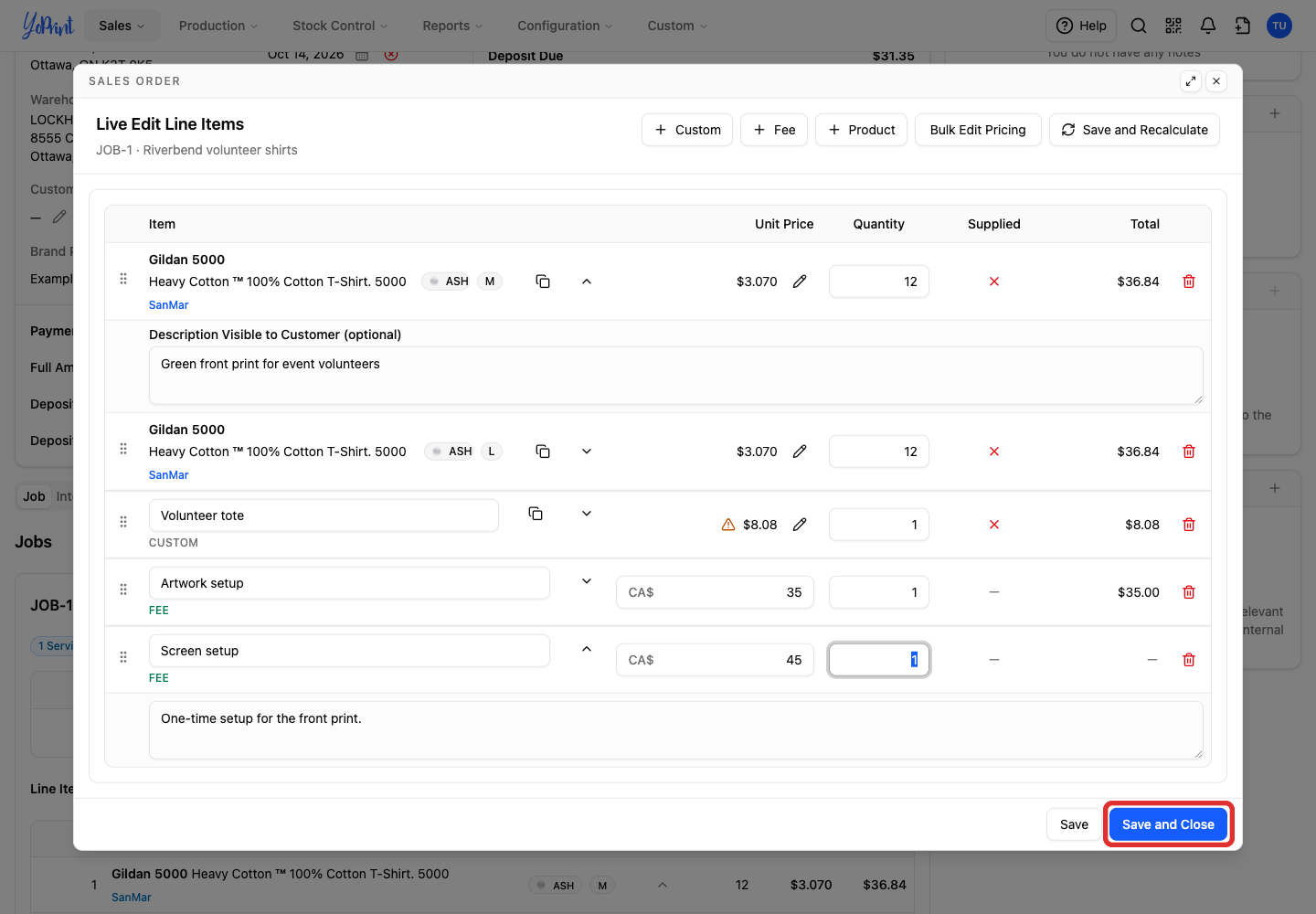Click the Volunteer tote price warning icon
This screenshot has width=1316, height=914.
click(x=728, y=525)
